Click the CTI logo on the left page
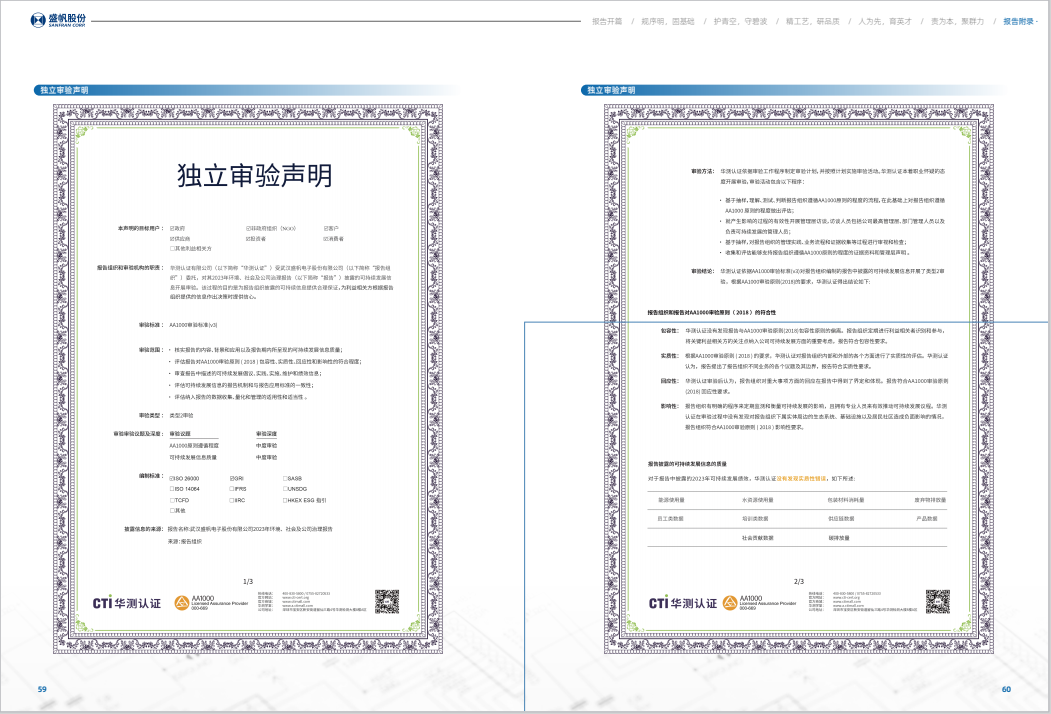Viewport: 1051px width, 714px height. (125, 602)
